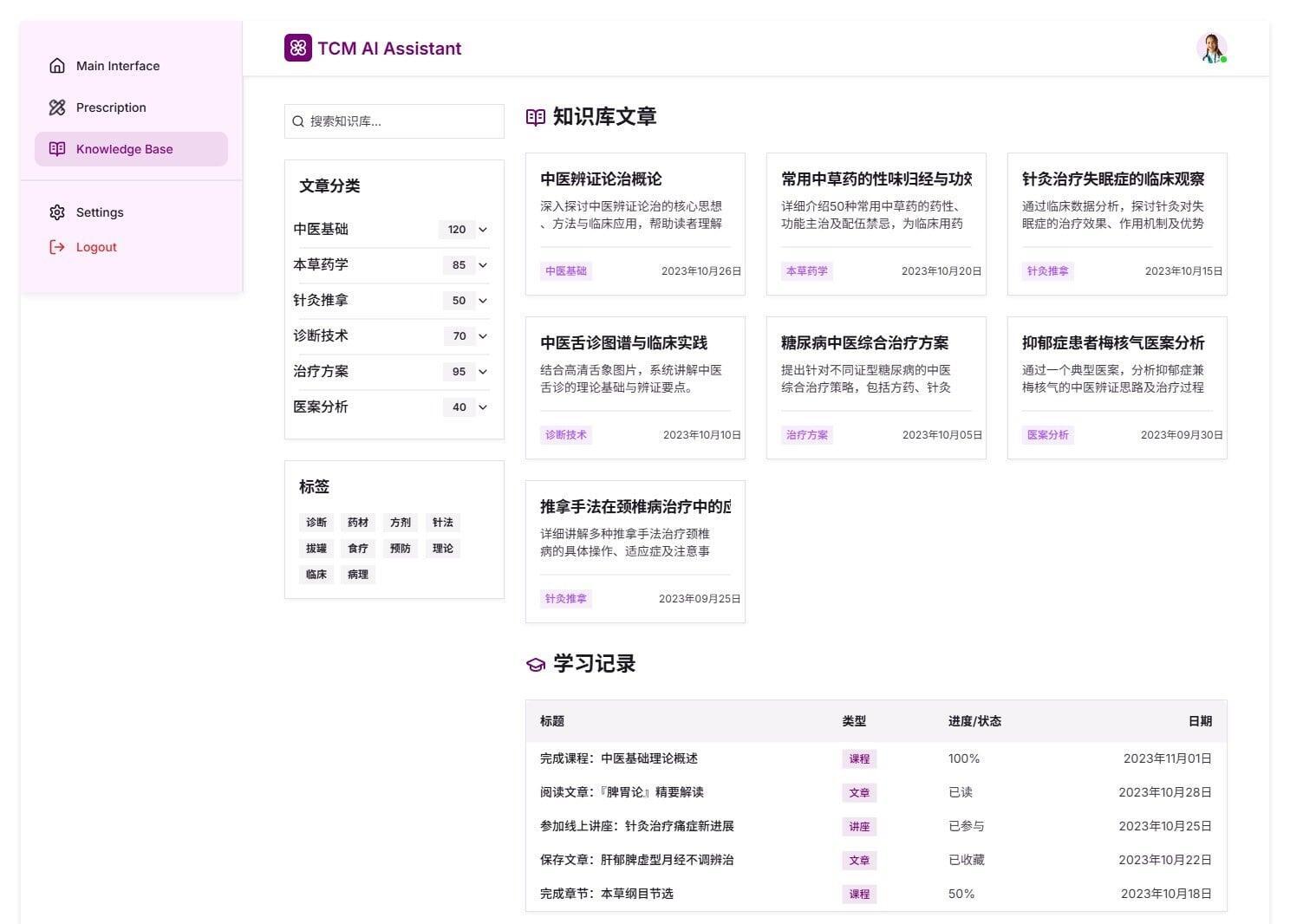
Task: Open the 糖尿病中医综合治疗方案 article card
Action: click(864, 343)
